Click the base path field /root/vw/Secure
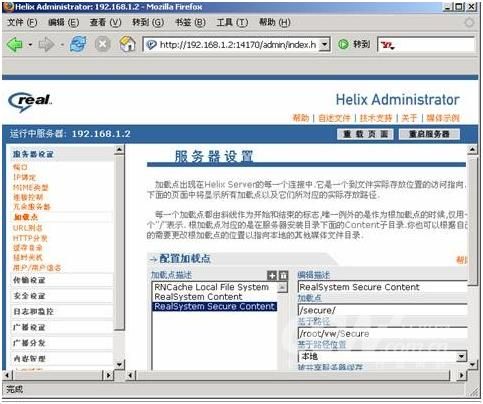The image size is (483, 404). coord(383,333)
